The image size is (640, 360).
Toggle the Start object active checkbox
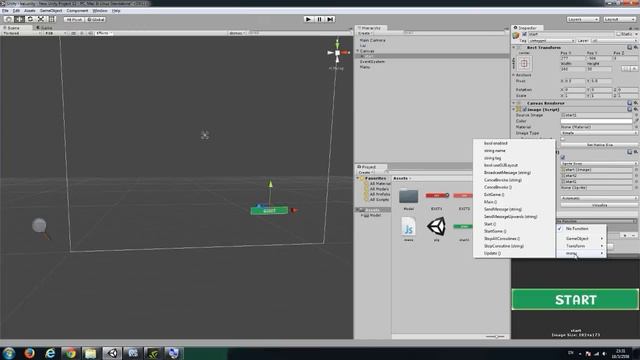(524, 34)
